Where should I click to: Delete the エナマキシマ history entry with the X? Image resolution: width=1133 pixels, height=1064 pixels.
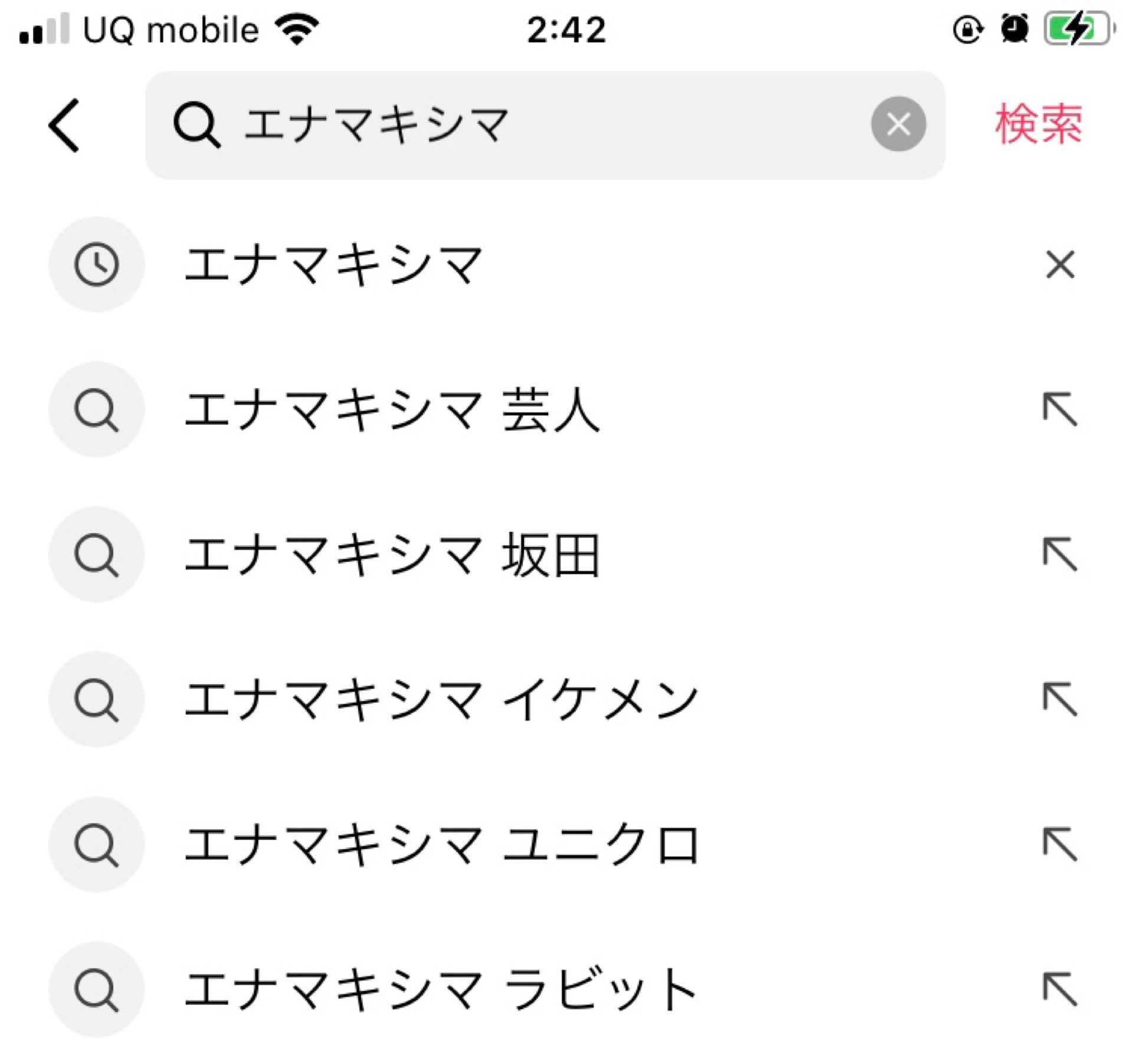click(x=1059, y=264)
